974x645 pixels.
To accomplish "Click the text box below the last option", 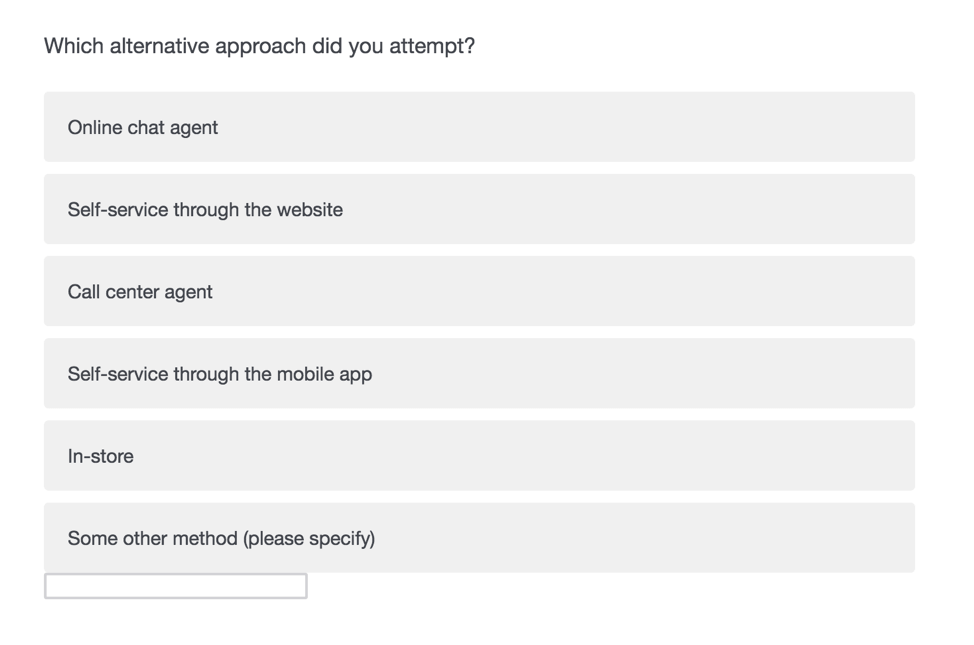I will [x=174, y=585].
